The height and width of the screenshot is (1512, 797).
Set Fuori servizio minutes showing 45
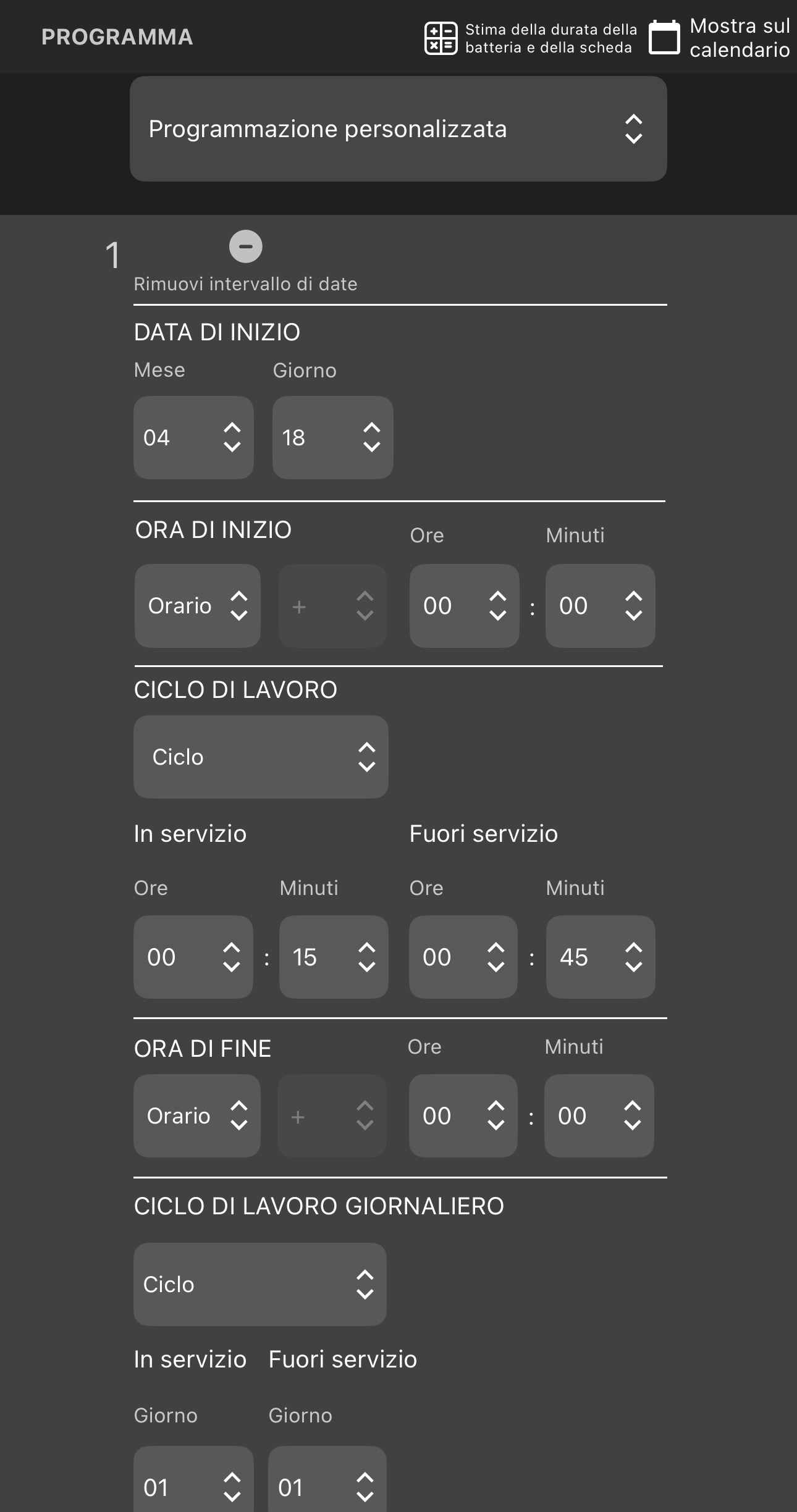tap(600, 957)
